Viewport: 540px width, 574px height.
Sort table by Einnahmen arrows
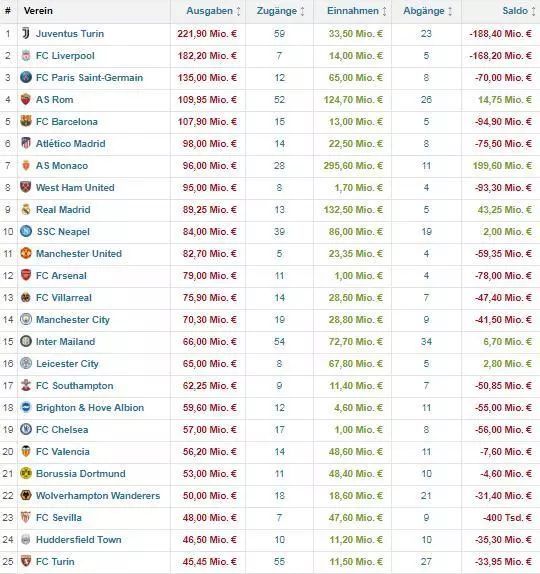click(x=384, y=11)
